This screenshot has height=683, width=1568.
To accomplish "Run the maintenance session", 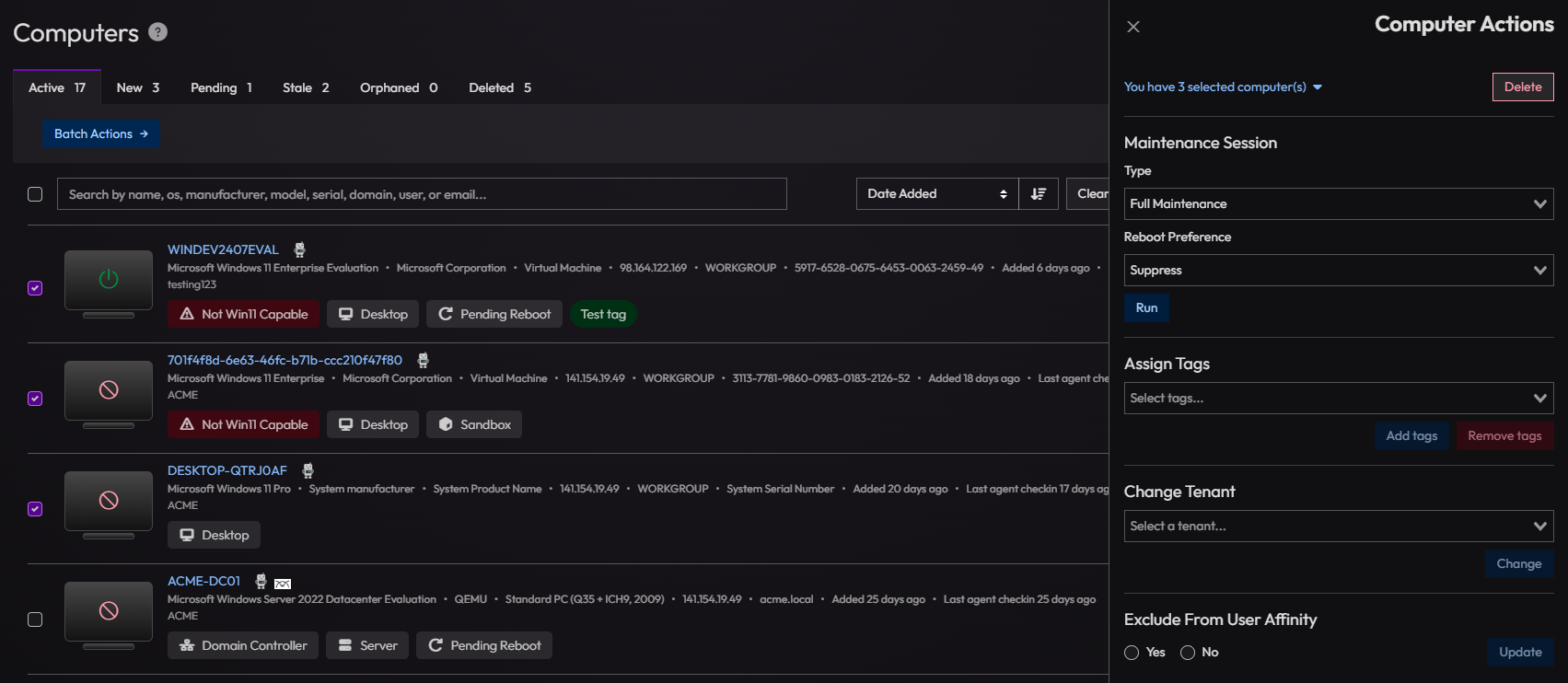I will coord(1146,307).
